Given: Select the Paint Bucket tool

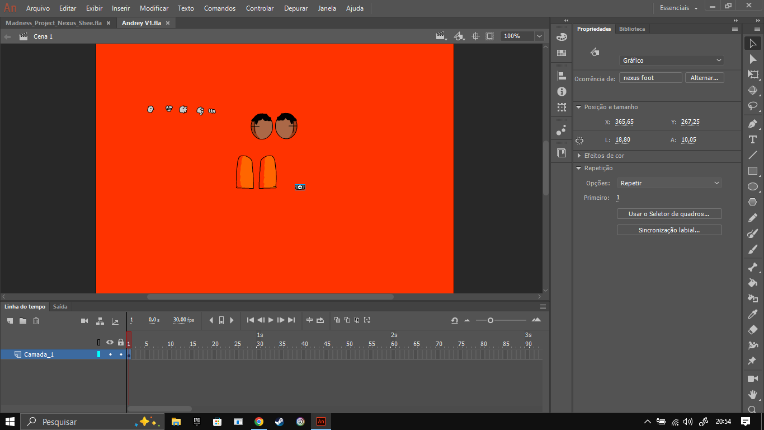Looking at the screenshot, I should click(753, 282).
